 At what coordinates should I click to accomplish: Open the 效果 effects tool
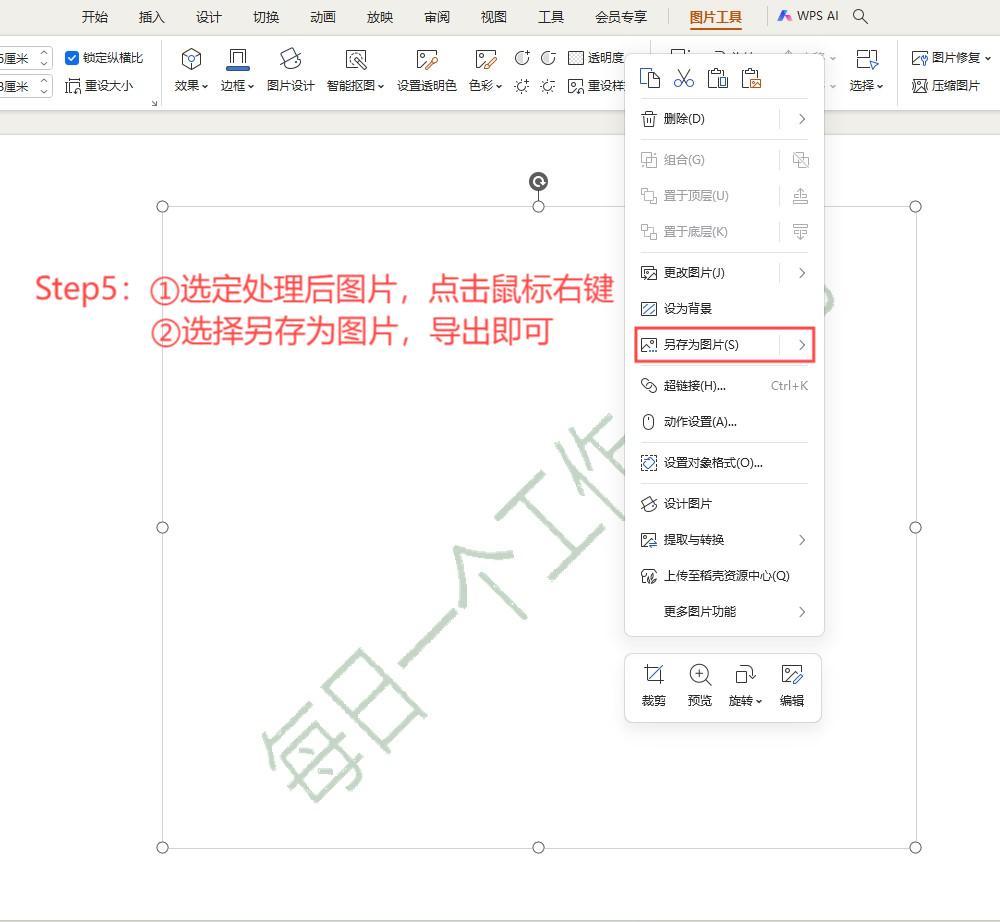[x=191, y=71]
